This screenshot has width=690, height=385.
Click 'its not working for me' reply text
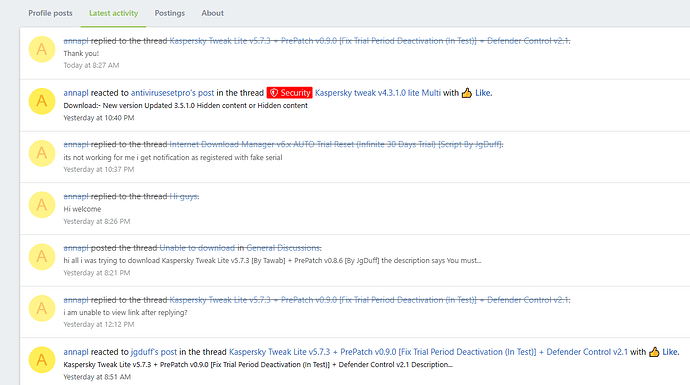tap(172, 158)
